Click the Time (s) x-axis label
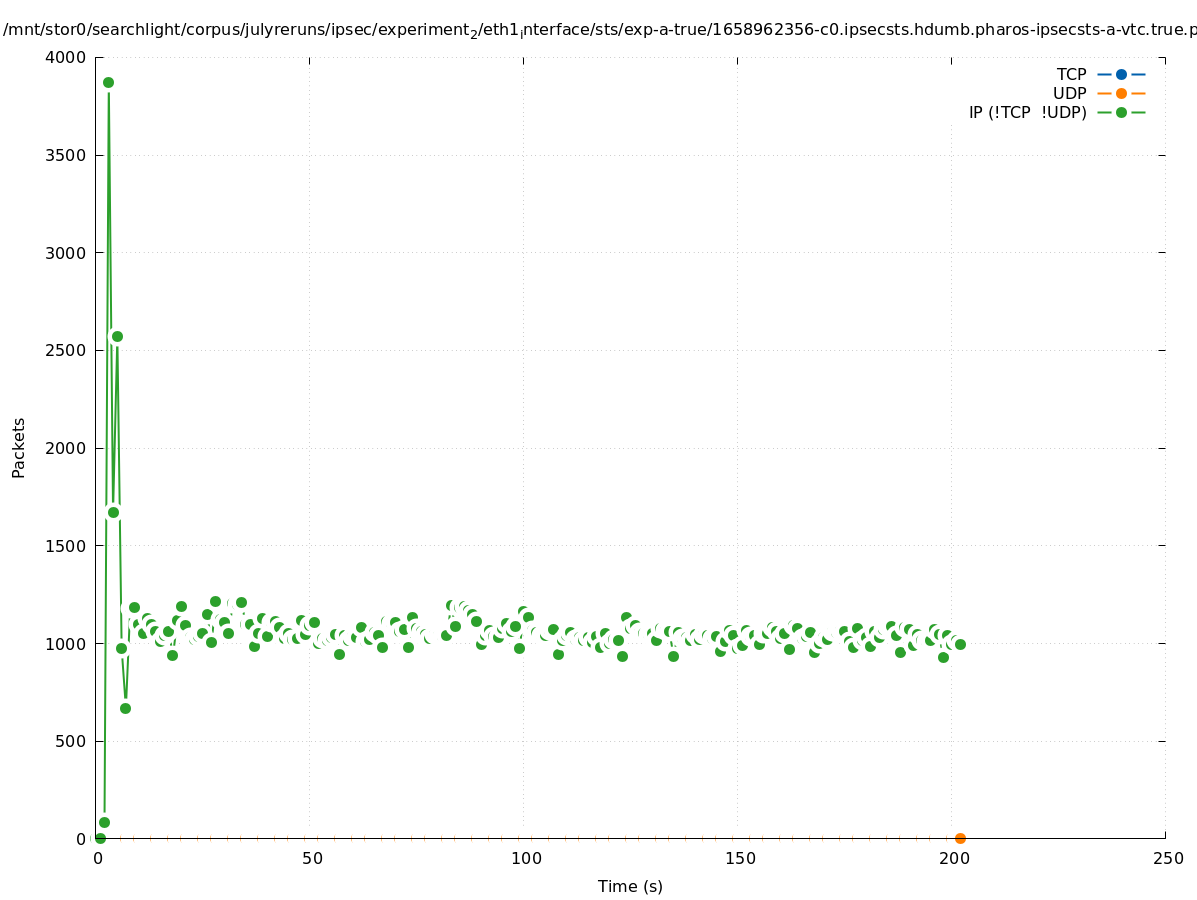This screenshot has height=900, width=1197. tap(630, 886)
